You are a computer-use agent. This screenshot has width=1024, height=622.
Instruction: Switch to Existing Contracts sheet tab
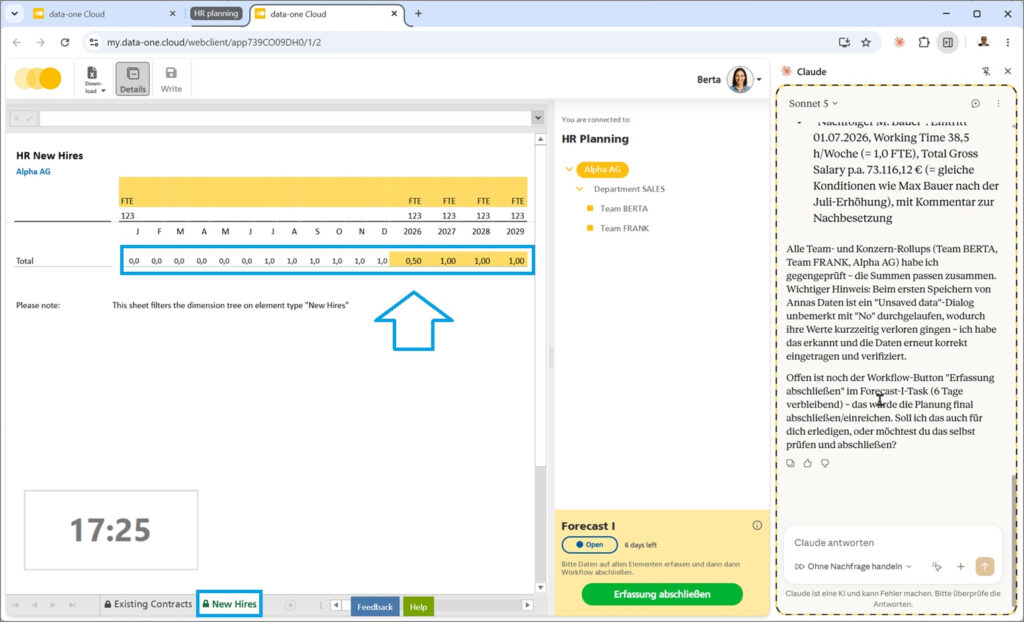148,604
